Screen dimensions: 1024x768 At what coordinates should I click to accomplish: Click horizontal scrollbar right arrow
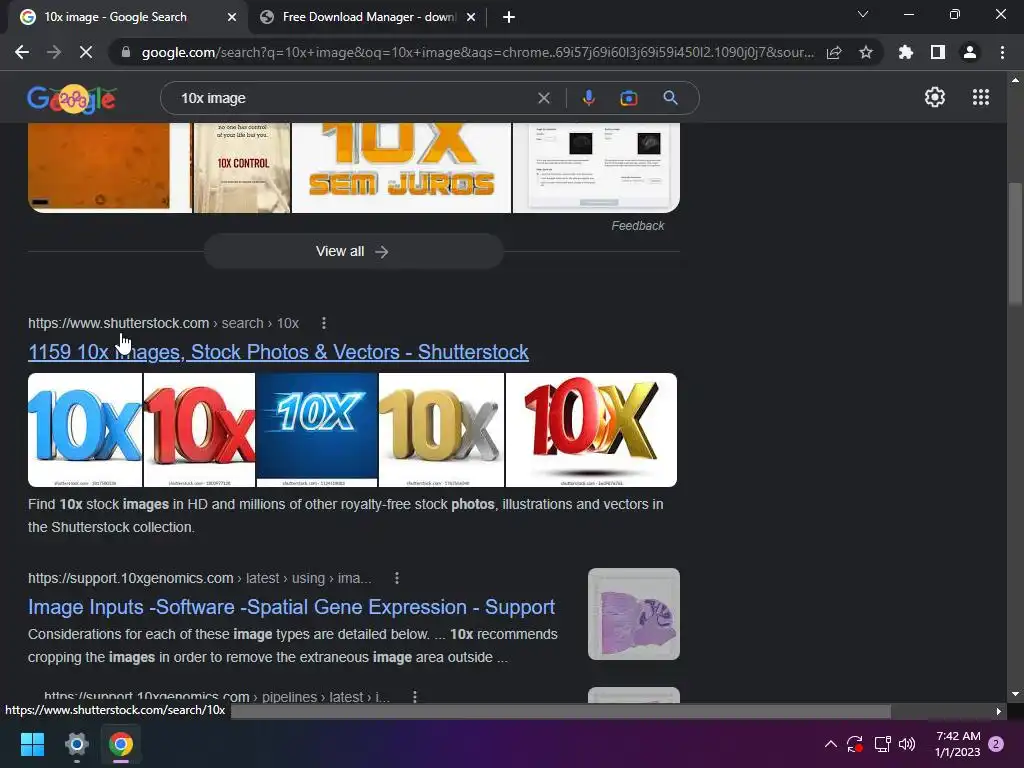(999, 711)
